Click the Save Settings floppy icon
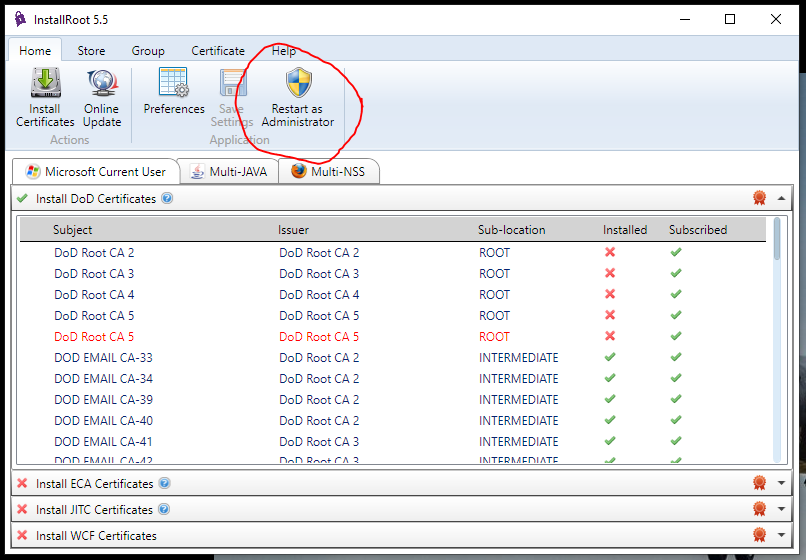Viewport: 806px width, 560px height. coord(233,82)
